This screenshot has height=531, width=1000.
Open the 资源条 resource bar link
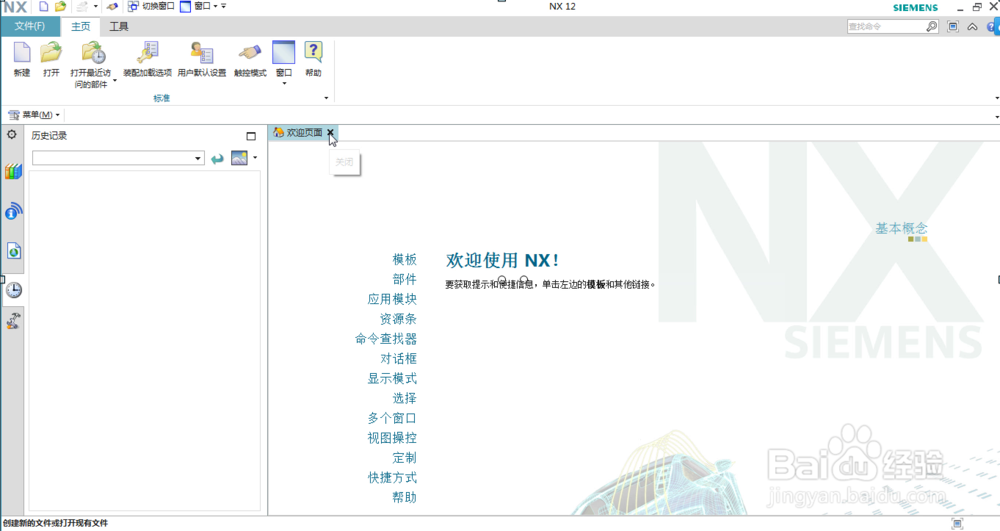398,319
